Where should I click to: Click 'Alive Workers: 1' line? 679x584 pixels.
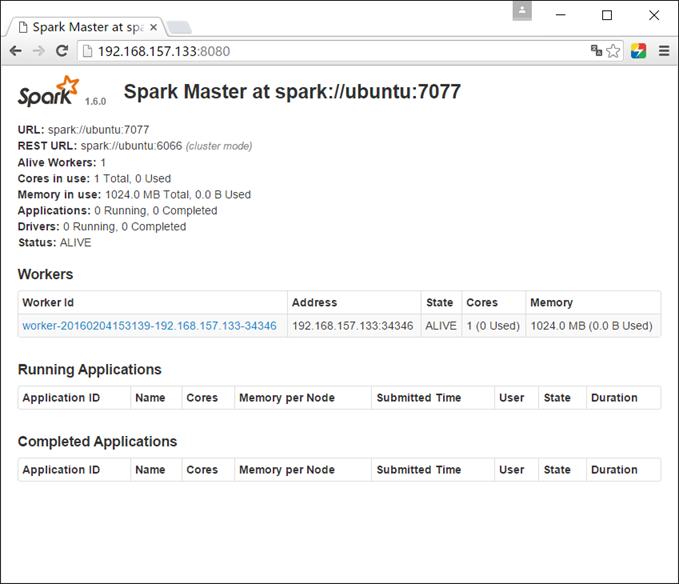(61, 162)
